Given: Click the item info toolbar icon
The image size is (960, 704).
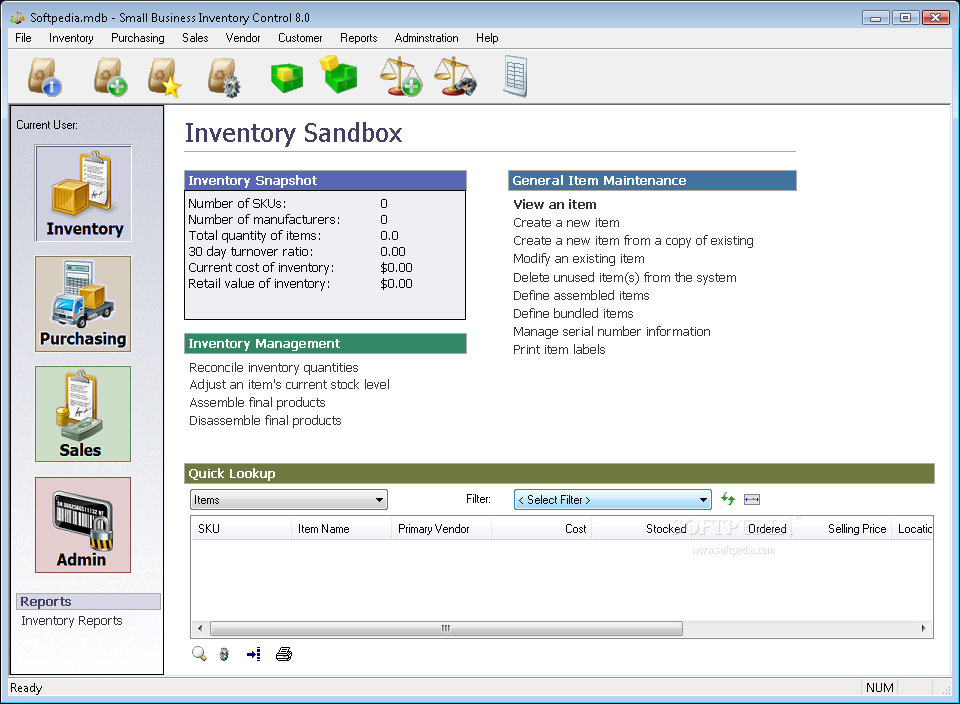Looking at the screenshot, I should coord(45,77).
